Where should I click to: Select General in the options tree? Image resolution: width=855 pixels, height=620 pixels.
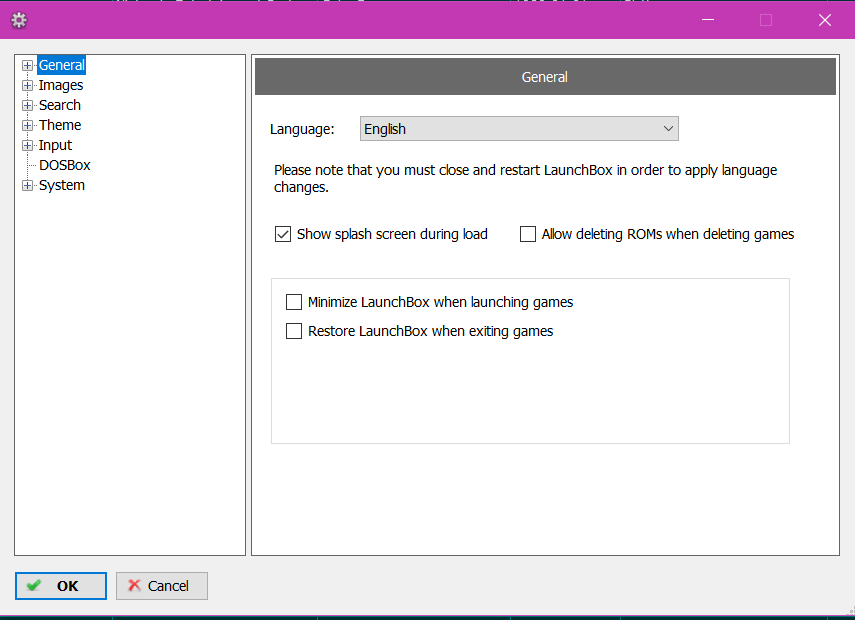[62, 65]
